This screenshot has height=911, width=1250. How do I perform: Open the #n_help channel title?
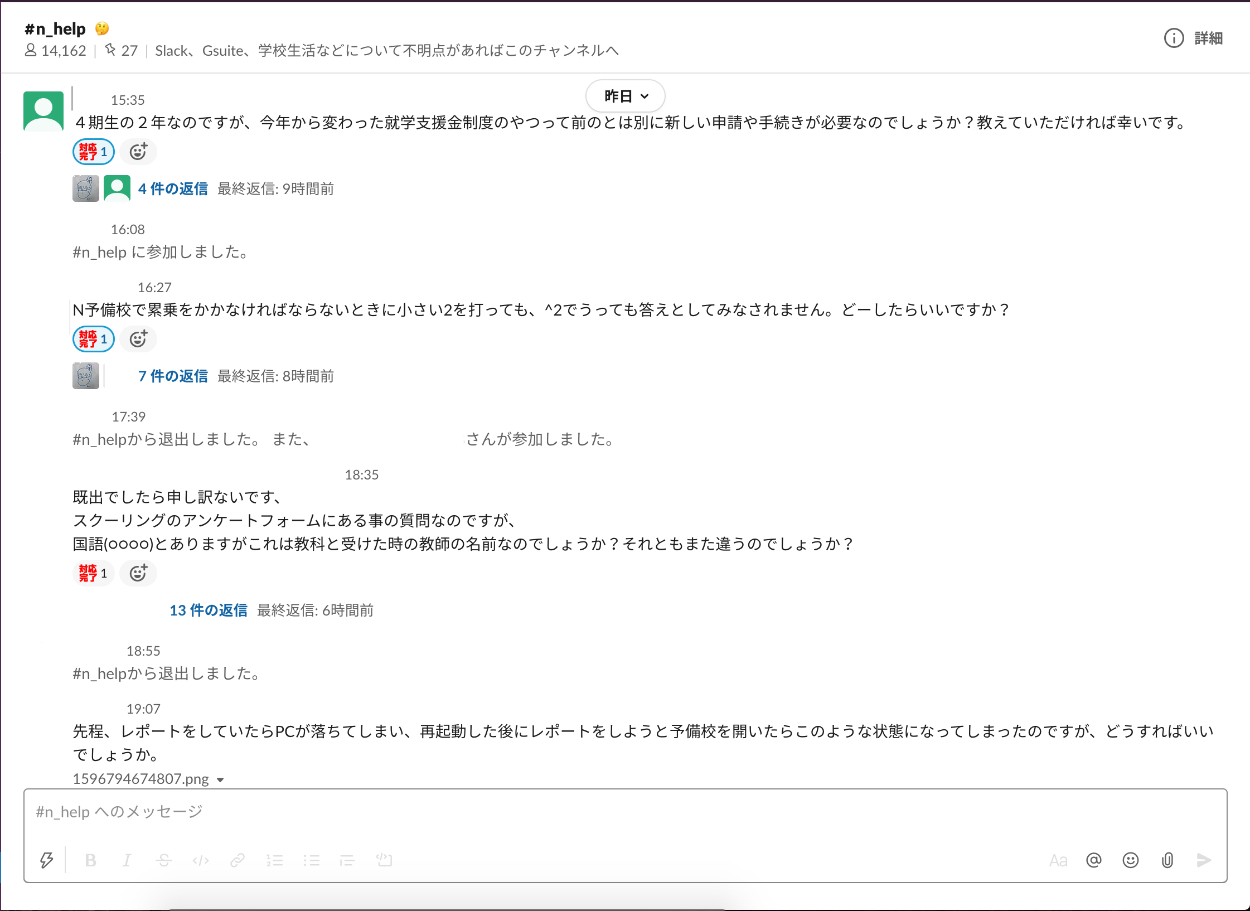coord(55,29)
